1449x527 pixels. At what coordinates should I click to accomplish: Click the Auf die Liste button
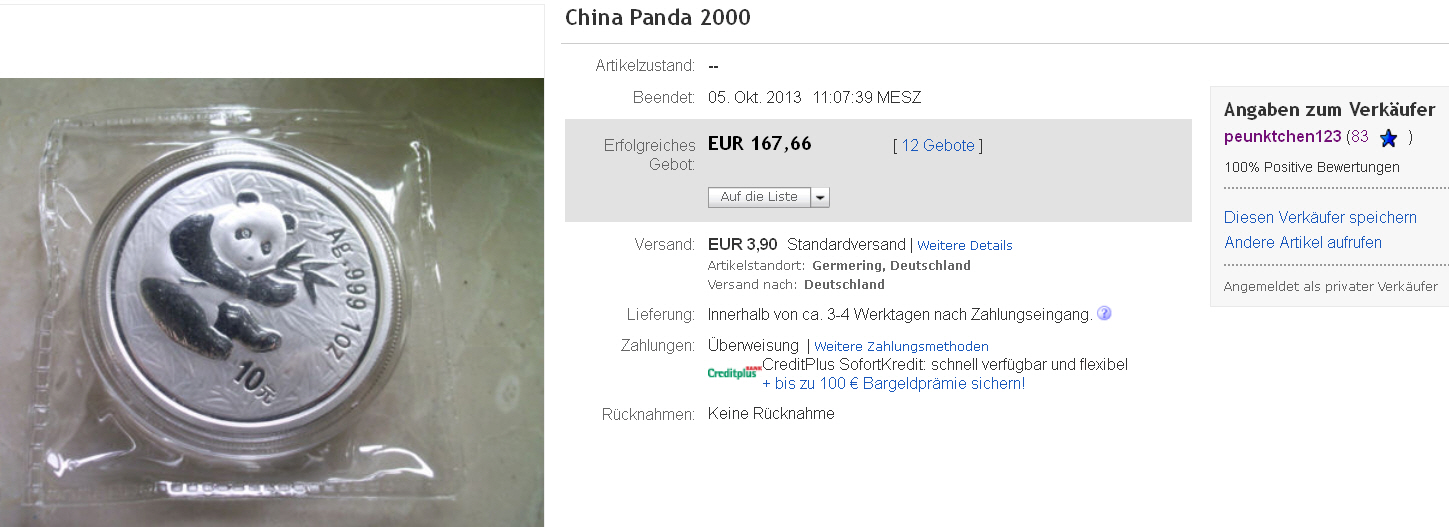pos(759,197)
